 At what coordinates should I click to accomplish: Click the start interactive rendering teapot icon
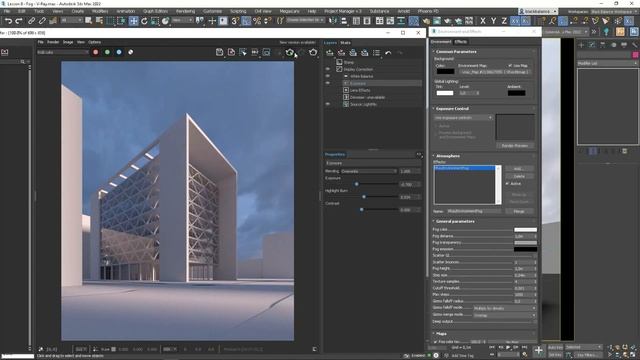[290, 52]
